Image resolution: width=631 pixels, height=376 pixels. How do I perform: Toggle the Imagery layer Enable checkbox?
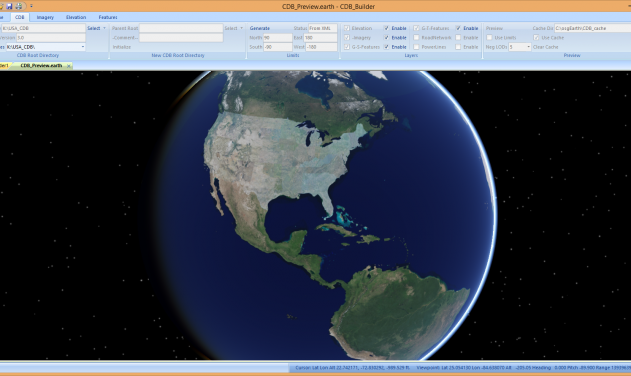pyautogui.click(x=386, y=37)
